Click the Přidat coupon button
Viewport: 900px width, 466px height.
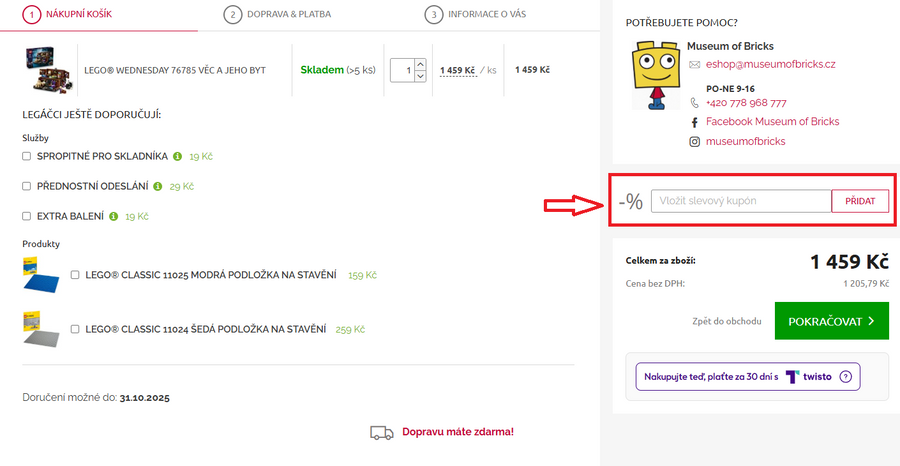860,201
